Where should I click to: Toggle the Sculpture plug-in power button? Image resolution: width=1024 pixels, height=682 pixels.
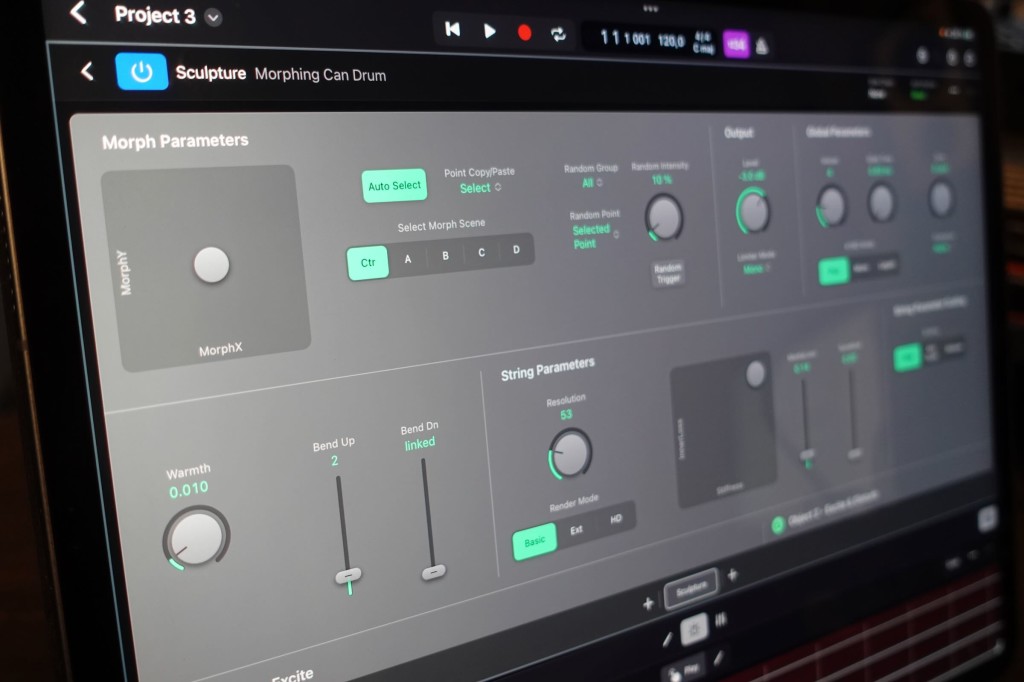(142, 72)
